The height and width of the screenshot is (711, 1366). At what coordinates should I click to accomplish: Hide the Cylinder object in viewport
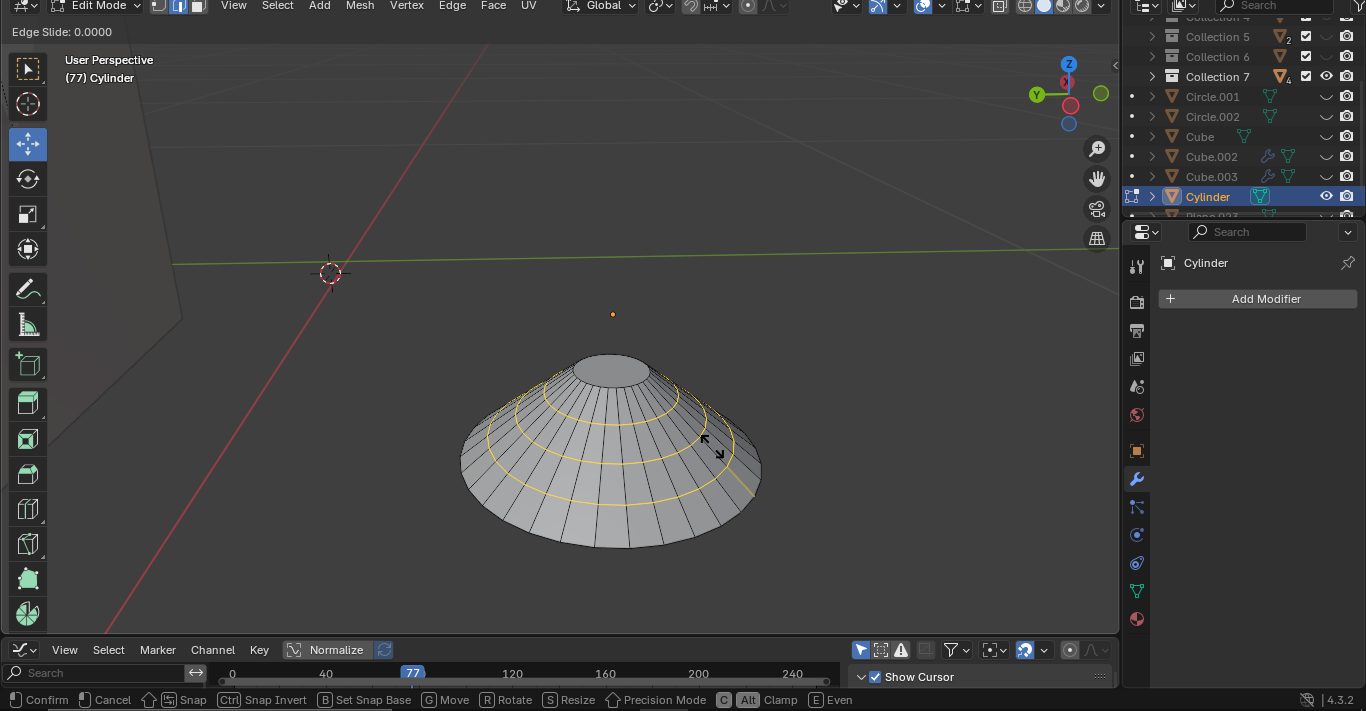point(1326,197)
